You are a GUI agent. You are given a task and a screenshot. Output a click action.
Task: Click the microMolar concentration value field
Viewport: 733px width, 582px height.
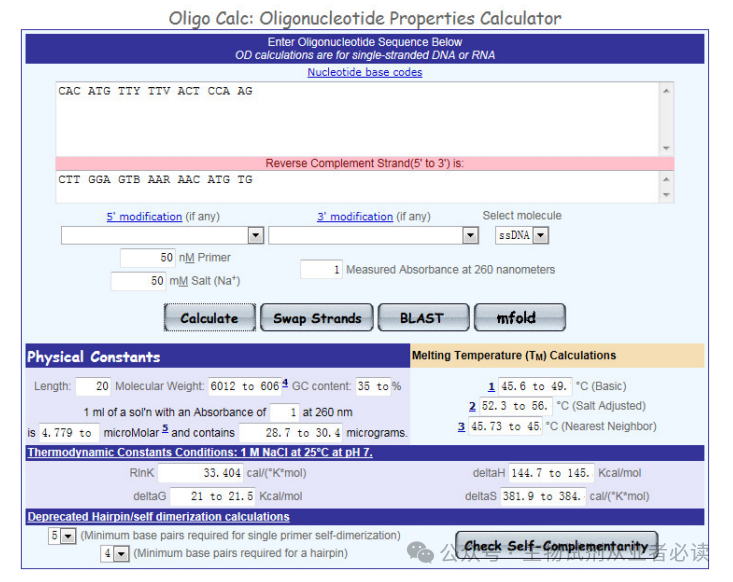pos(69,433)
